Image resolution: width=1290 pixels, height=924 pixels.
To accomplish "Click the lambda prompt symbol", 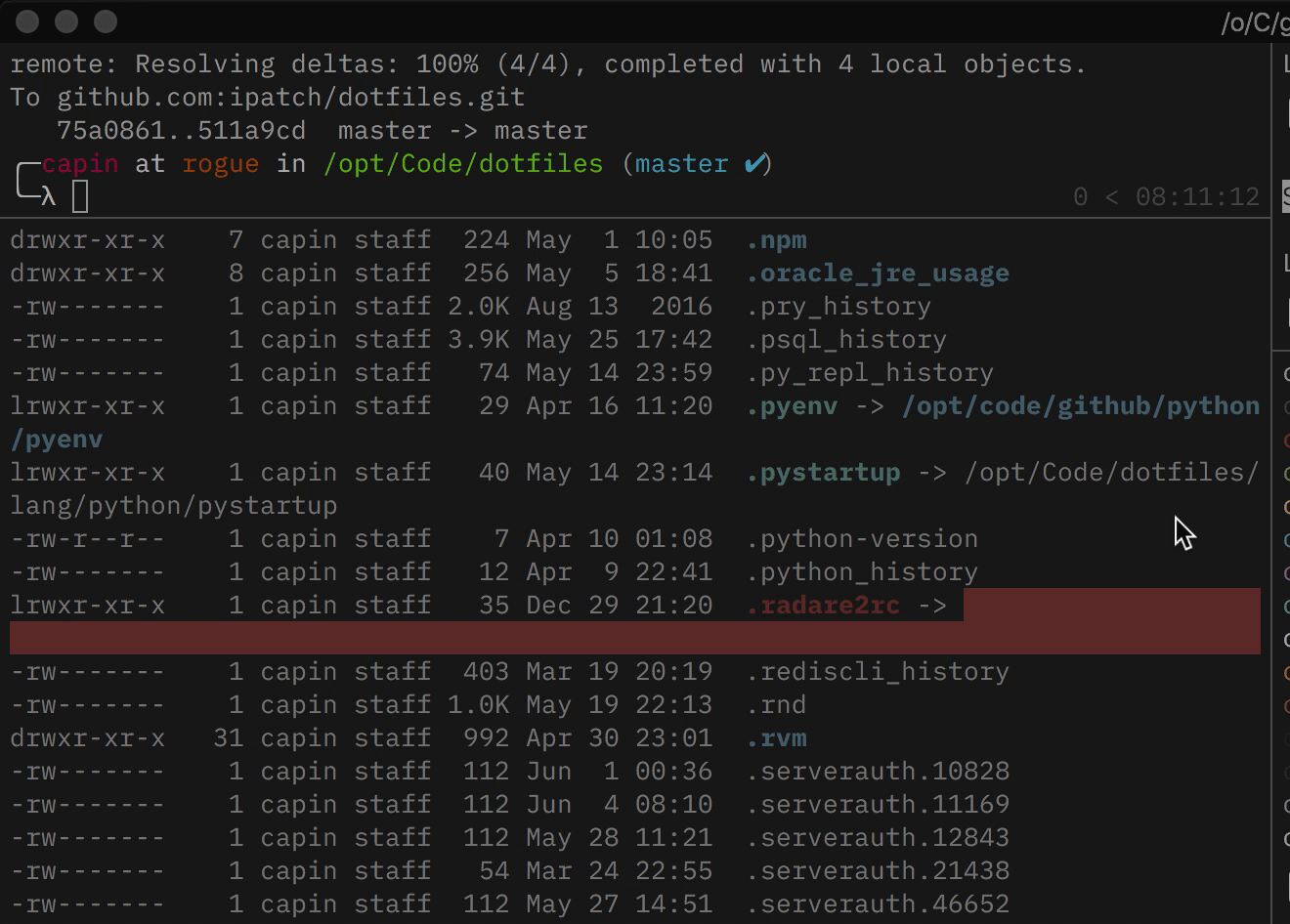I will (x=49, y=197).
